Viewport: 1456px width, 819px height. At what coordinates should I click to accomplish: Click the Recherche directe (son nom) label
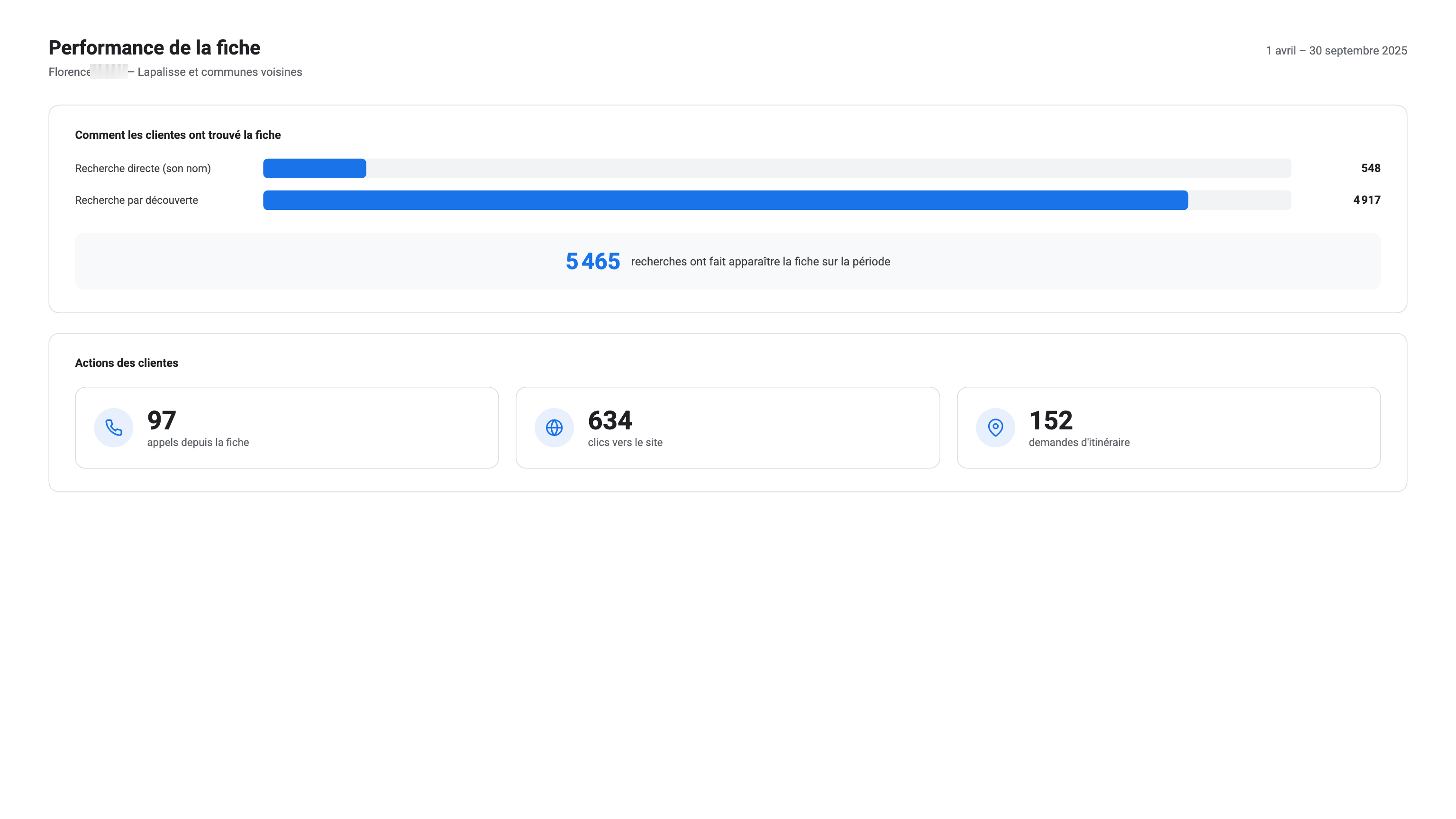pos(143,168)
